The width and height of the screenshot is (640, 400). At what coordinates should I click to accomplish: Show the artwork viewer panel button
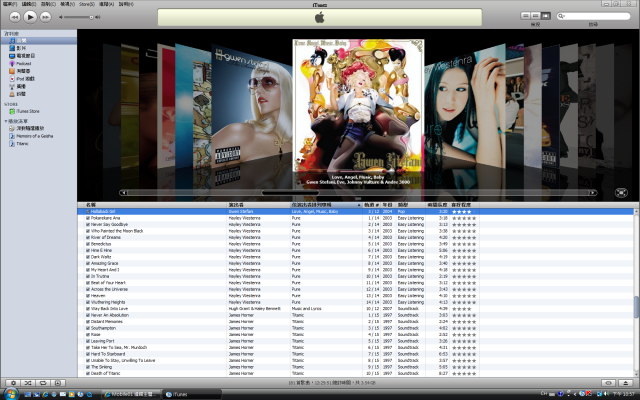click(58, 383)
